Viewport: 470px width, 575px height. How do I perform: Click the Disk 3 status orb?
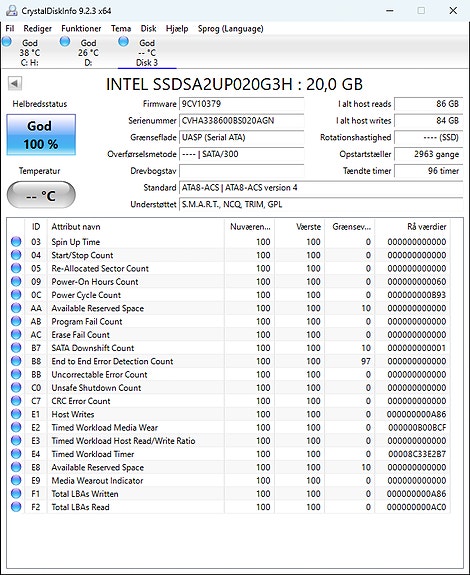[x=124, y=41]
